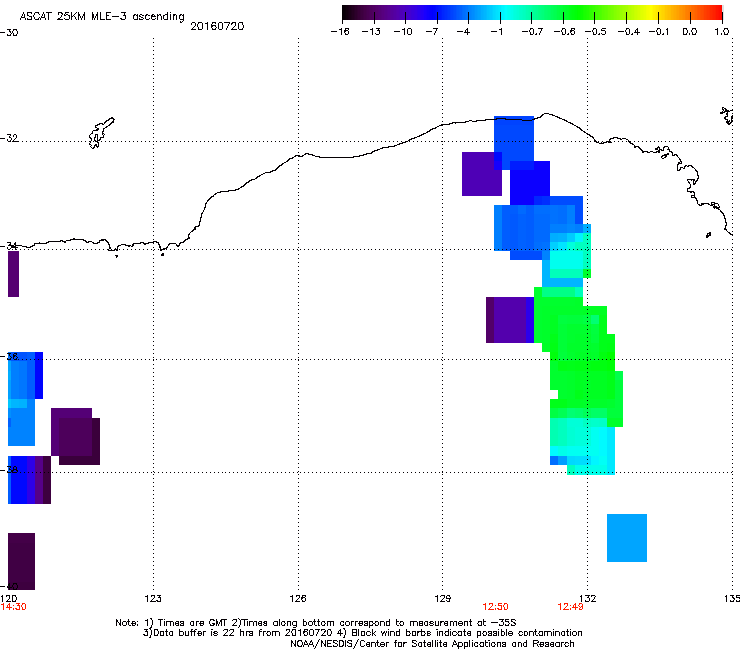Select the 0.0 color scale label
The height and width of the screenshot is (650, 740).
click(690, 32)
